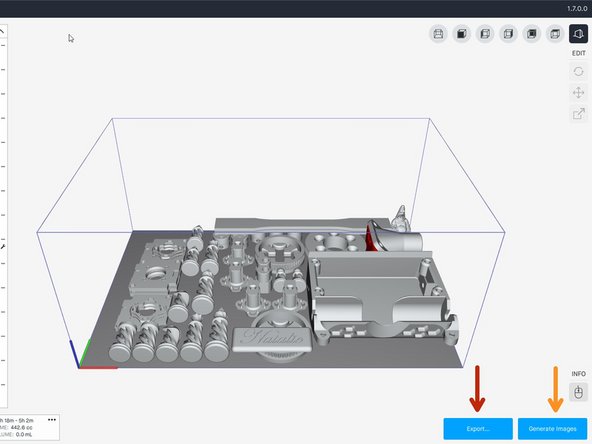Select the Scale tool with diagonal arrow
This screenshot has height=444, width=592.
tap(578, 114)
